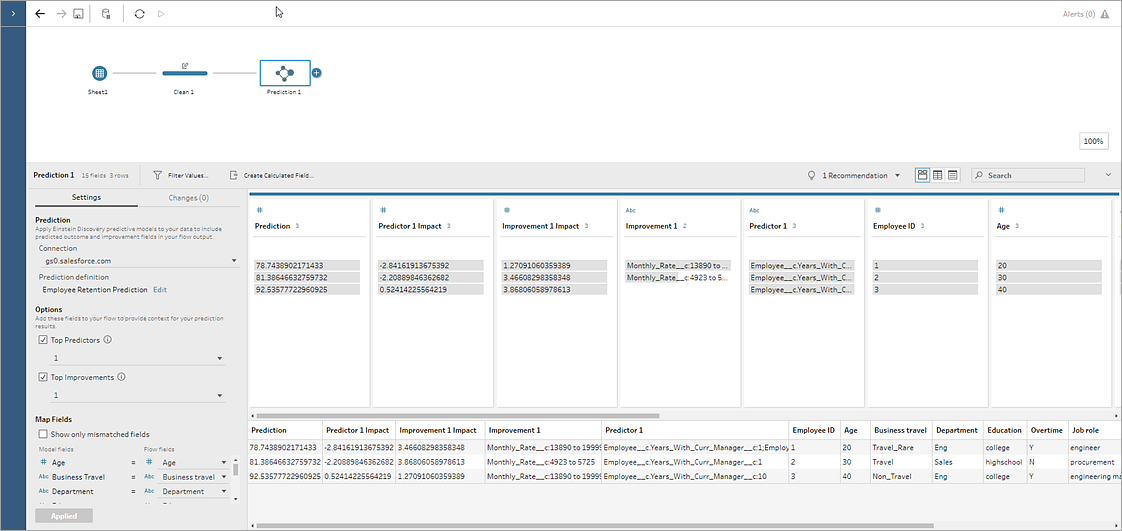Click the Job role grid column header
Image resolution: width=1122 pixels, height=531 pixels.
click(x=1094, y=430)
